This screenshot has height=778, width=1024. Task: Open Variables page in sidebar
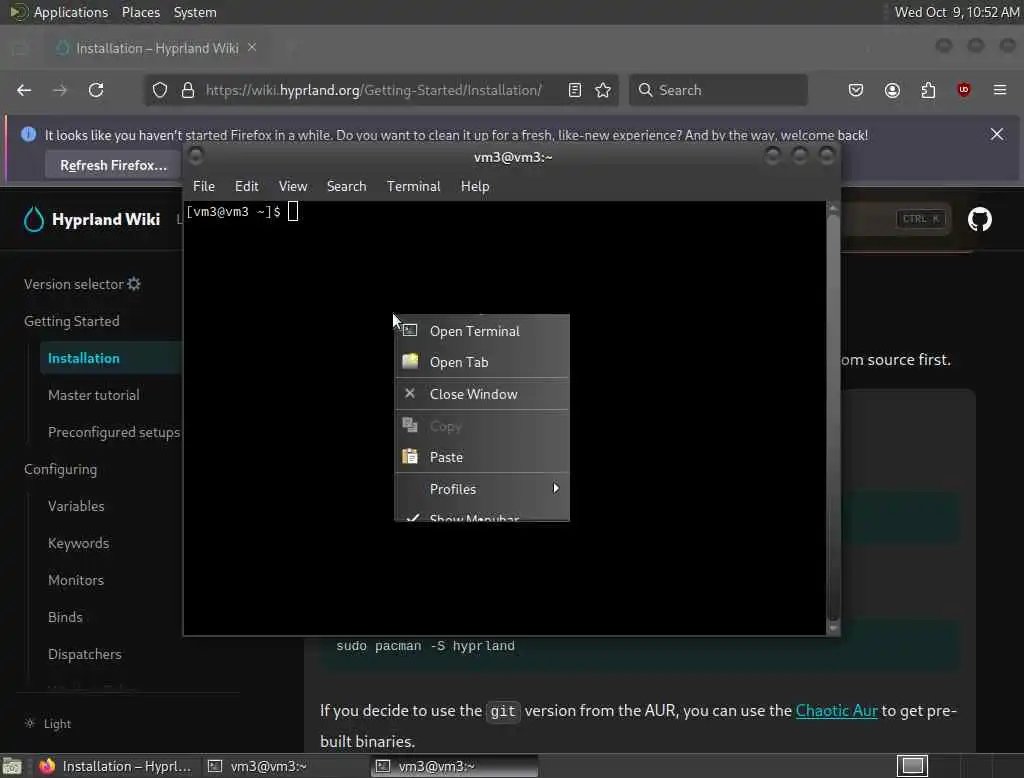click(x=76, y=506)
